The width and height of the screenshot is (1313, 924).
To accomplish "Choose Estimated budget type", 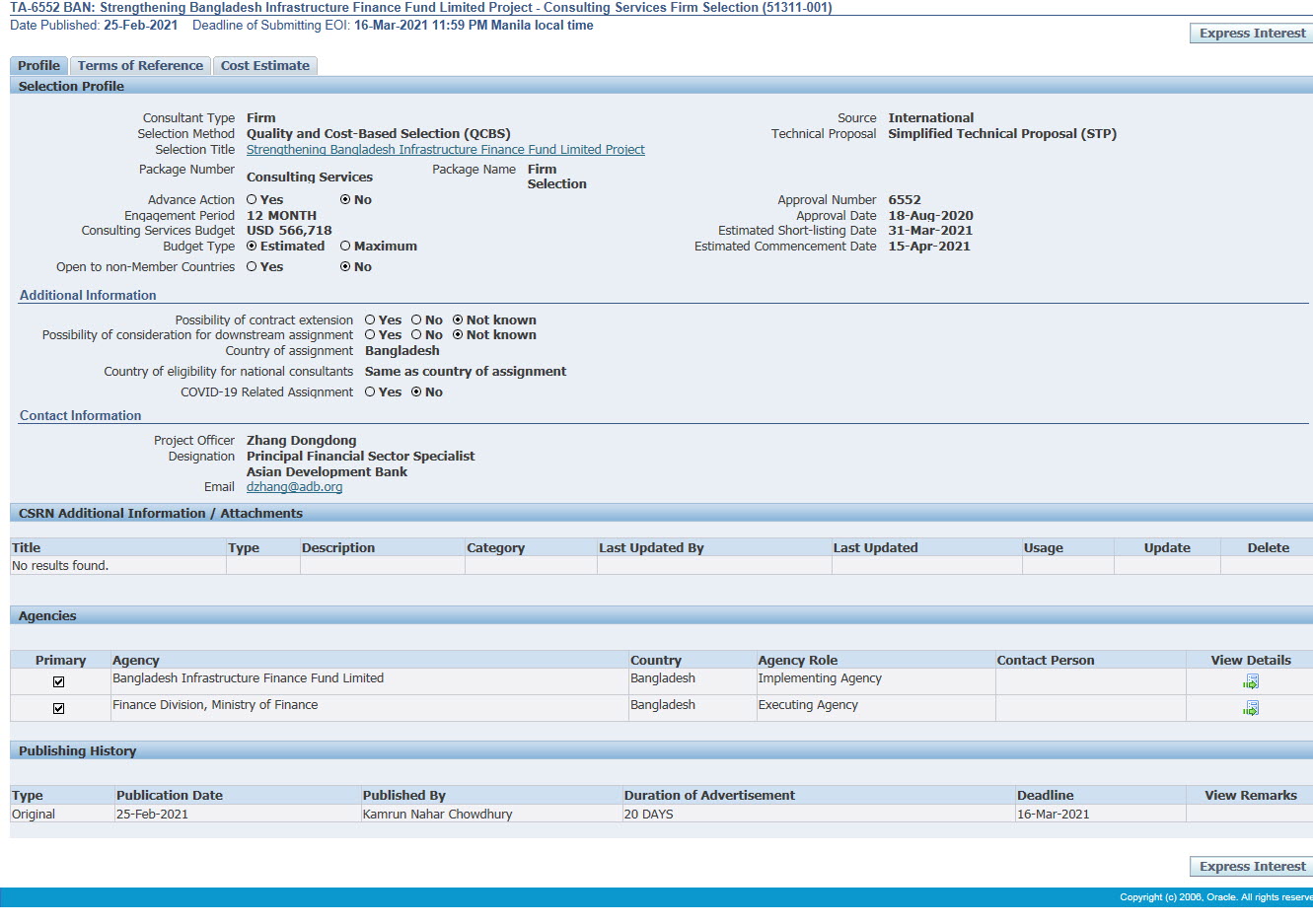I will point(252,246).
